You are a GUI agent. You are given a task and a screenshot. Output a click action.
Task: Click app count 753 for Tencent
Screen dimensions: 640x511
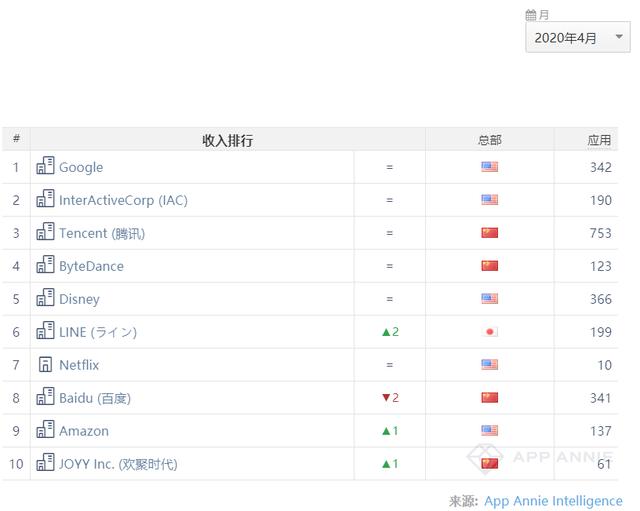click(601, 233)
